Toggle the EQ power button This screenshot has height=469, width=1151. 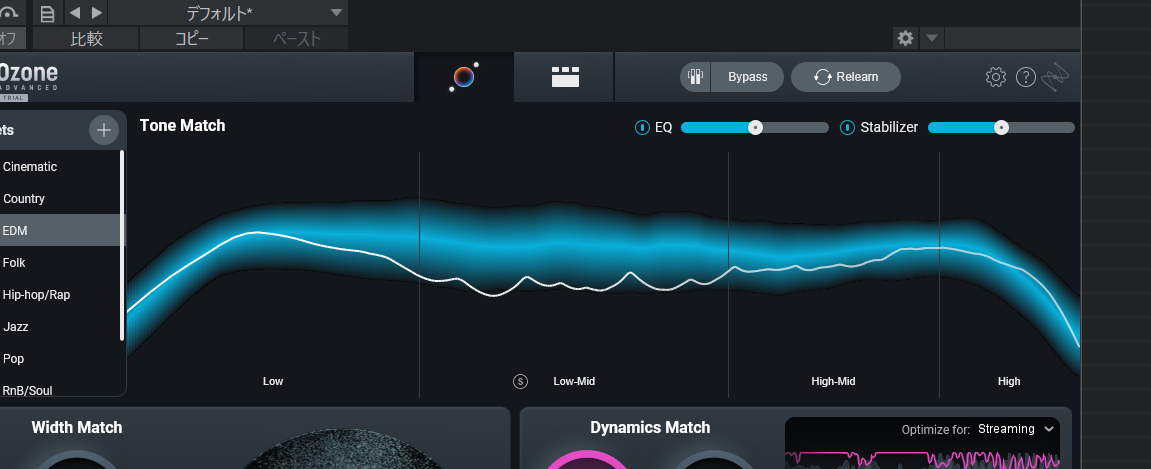click(x=642, y=128)
